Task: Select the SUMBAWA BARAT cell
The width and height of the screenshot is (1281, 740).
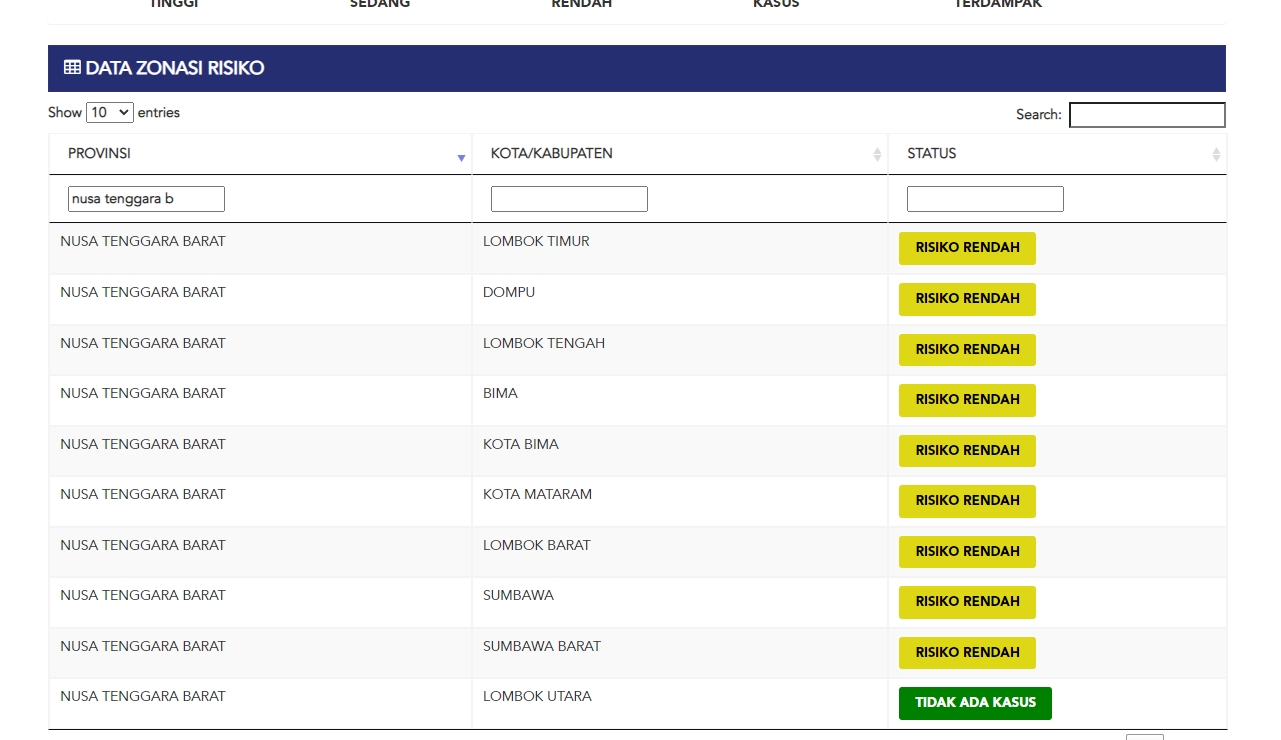Action: (x=679, y=653)
